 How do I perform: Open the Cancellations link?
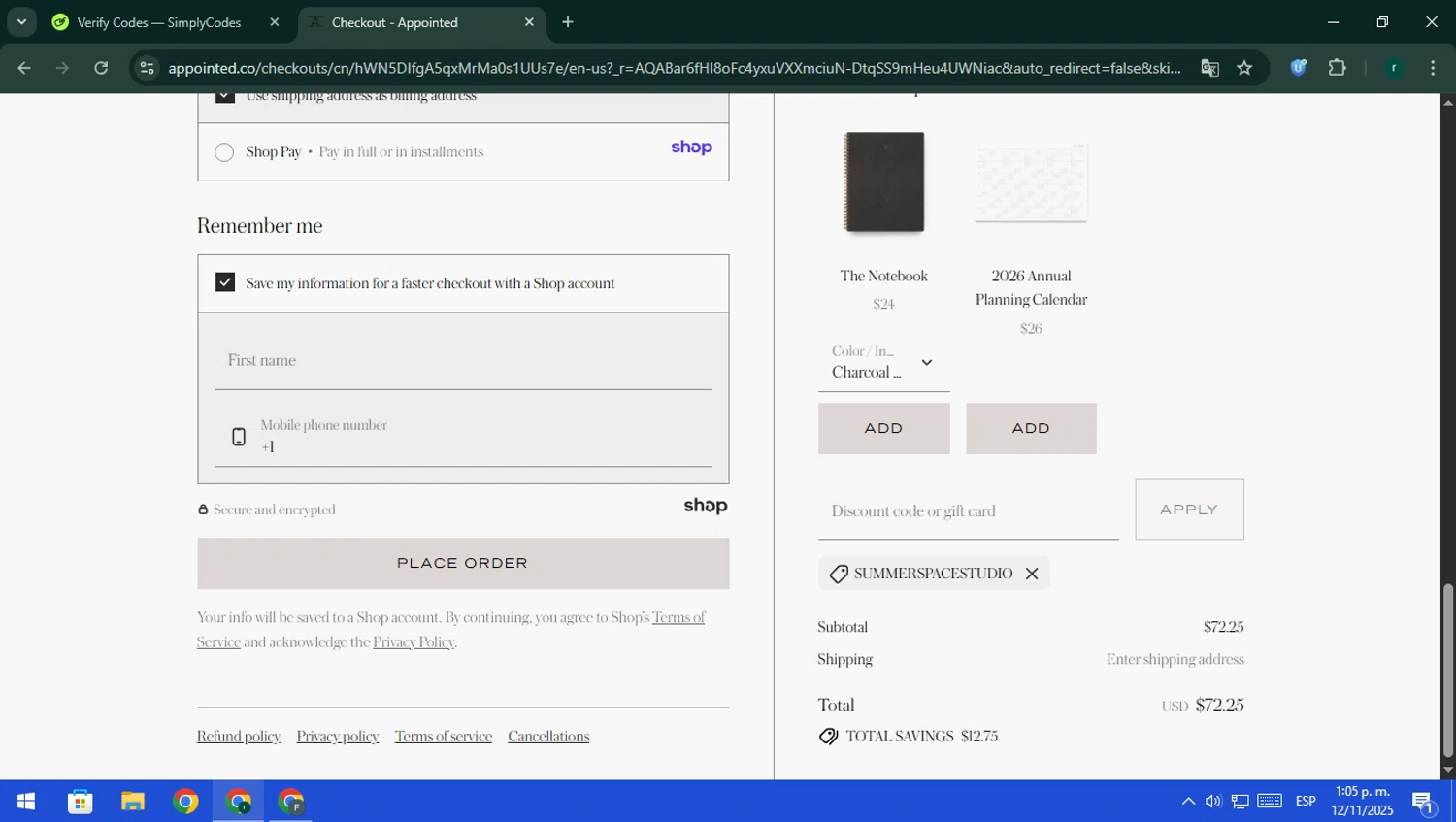pos(548,737)
